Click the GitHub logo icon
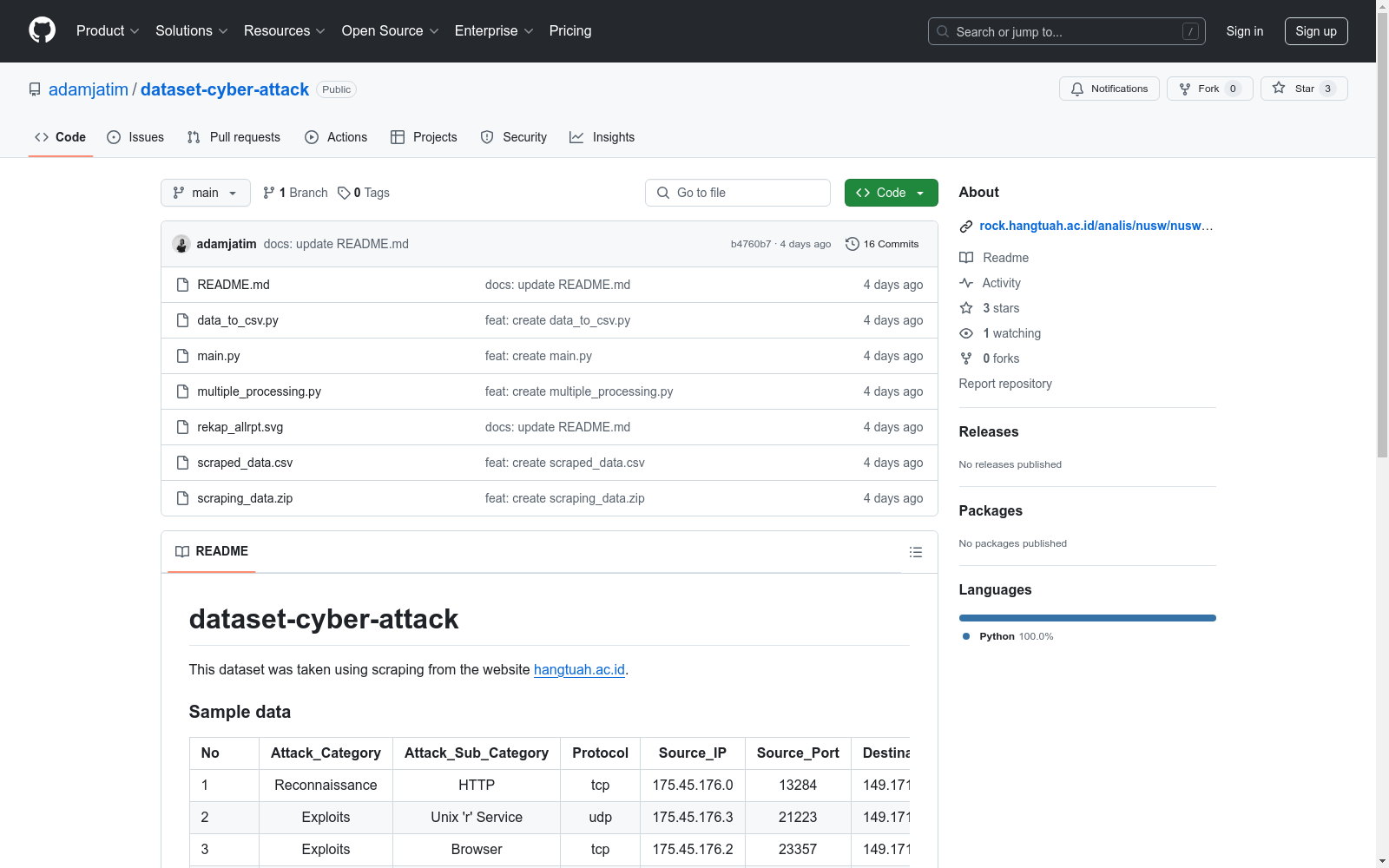 click(42, 30)
